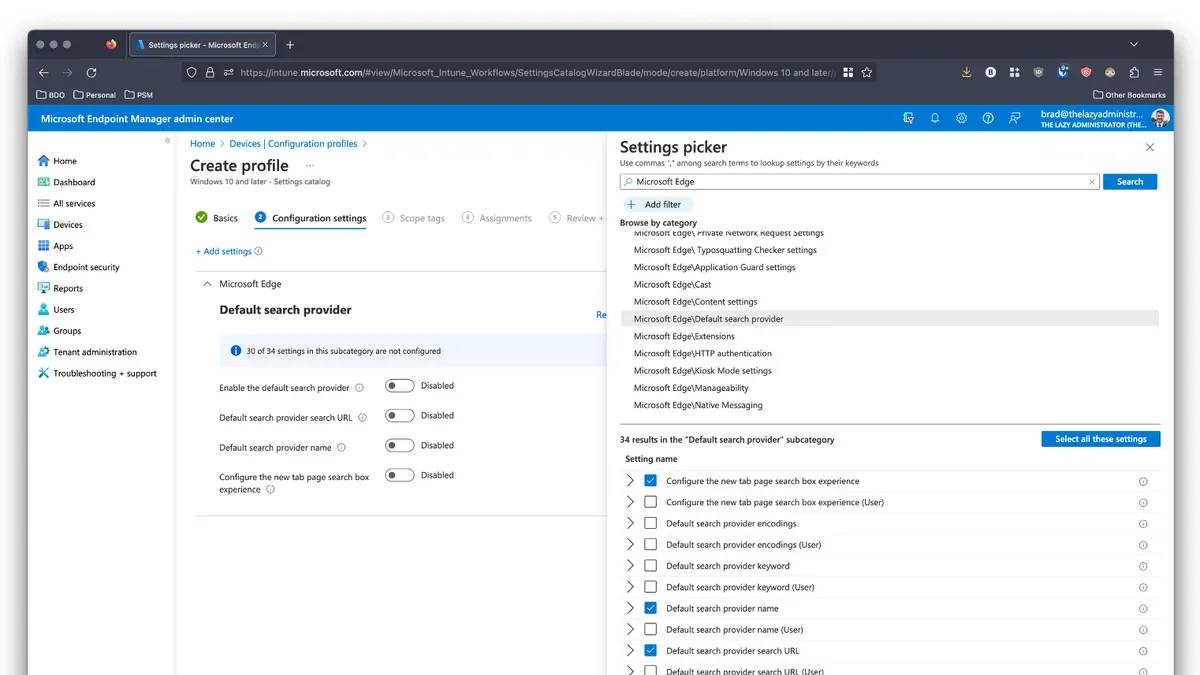Open Apps in the sidebar

pos(55,246)
